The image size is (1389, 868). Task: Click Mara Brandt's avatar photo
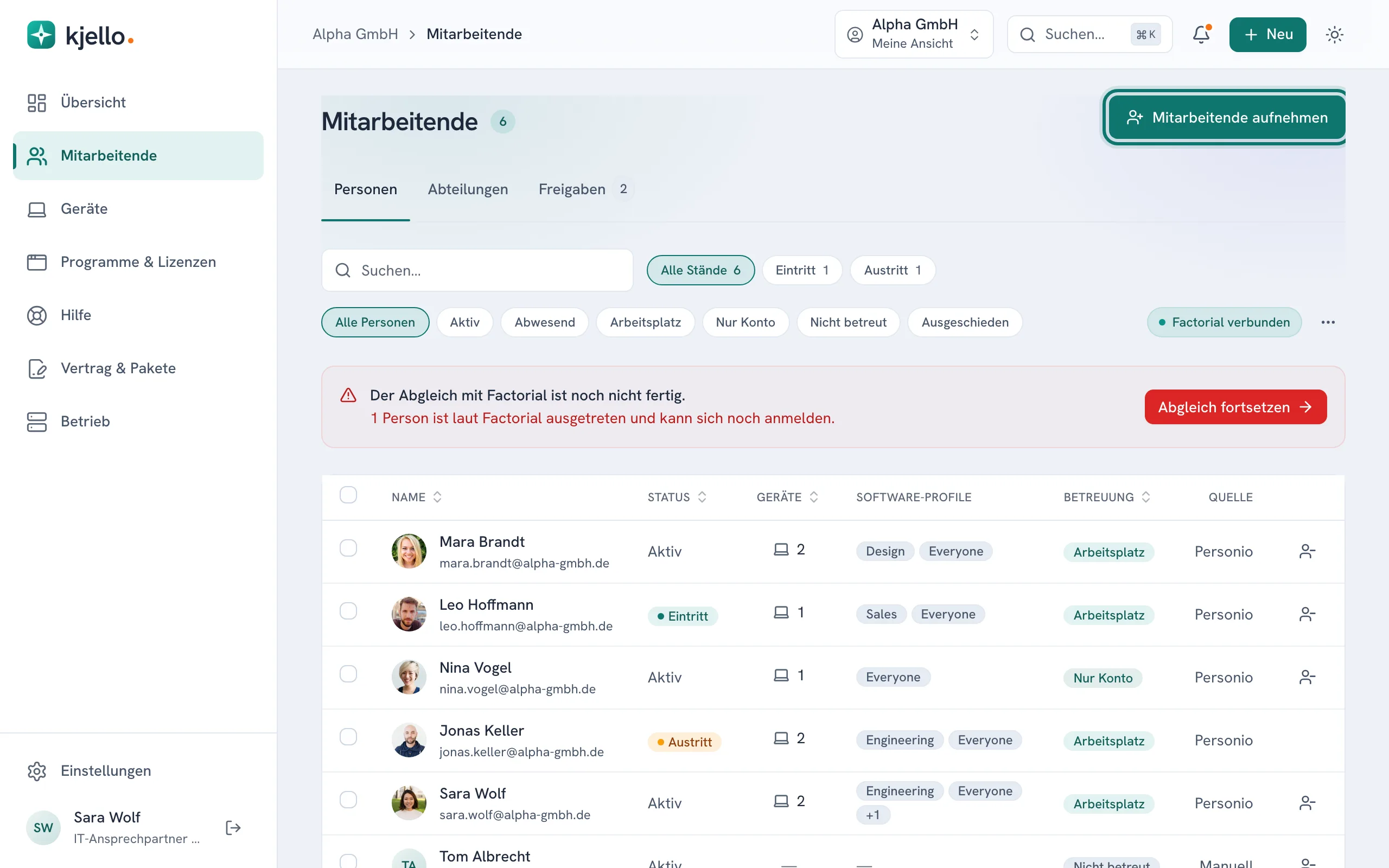click(409, 551)
